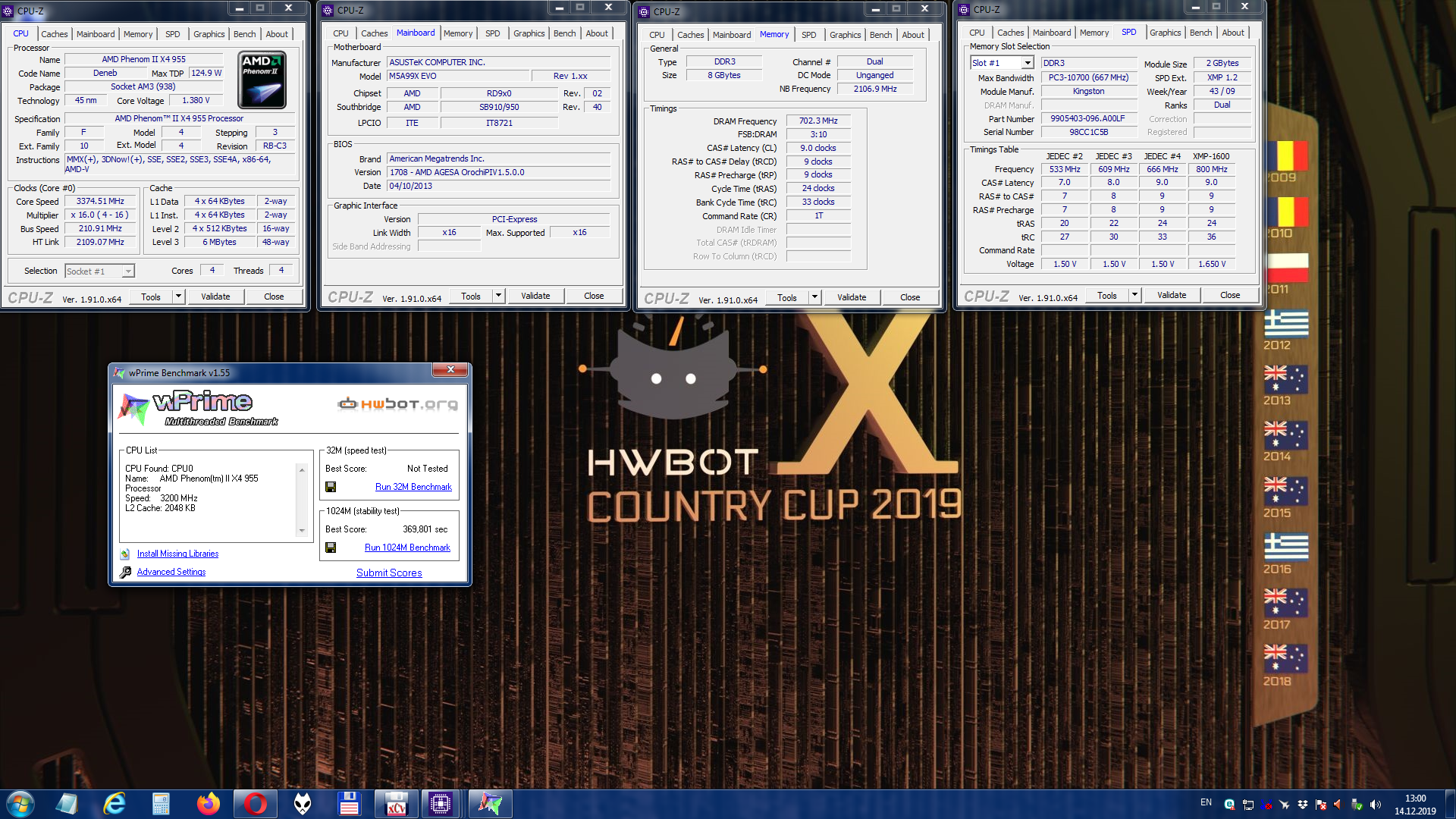The width and height of the screenshot is (1456, 819).
Task: Open Tools dropdown arrow in Mainboard window
Action: [x=498, y=296]
